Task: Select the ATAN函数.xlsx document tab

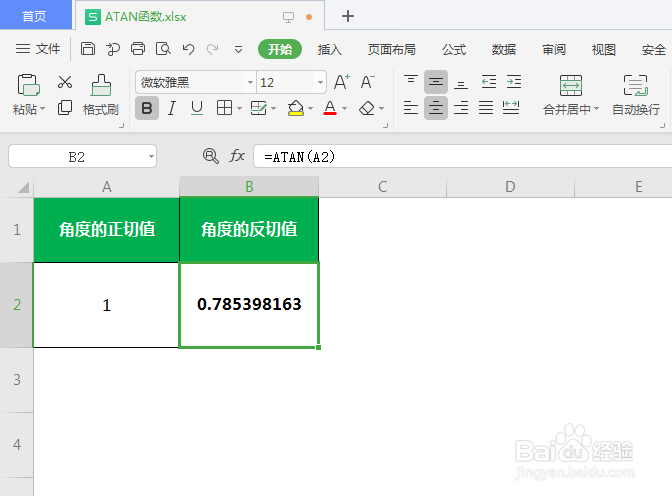Action: tap(200, 16)
